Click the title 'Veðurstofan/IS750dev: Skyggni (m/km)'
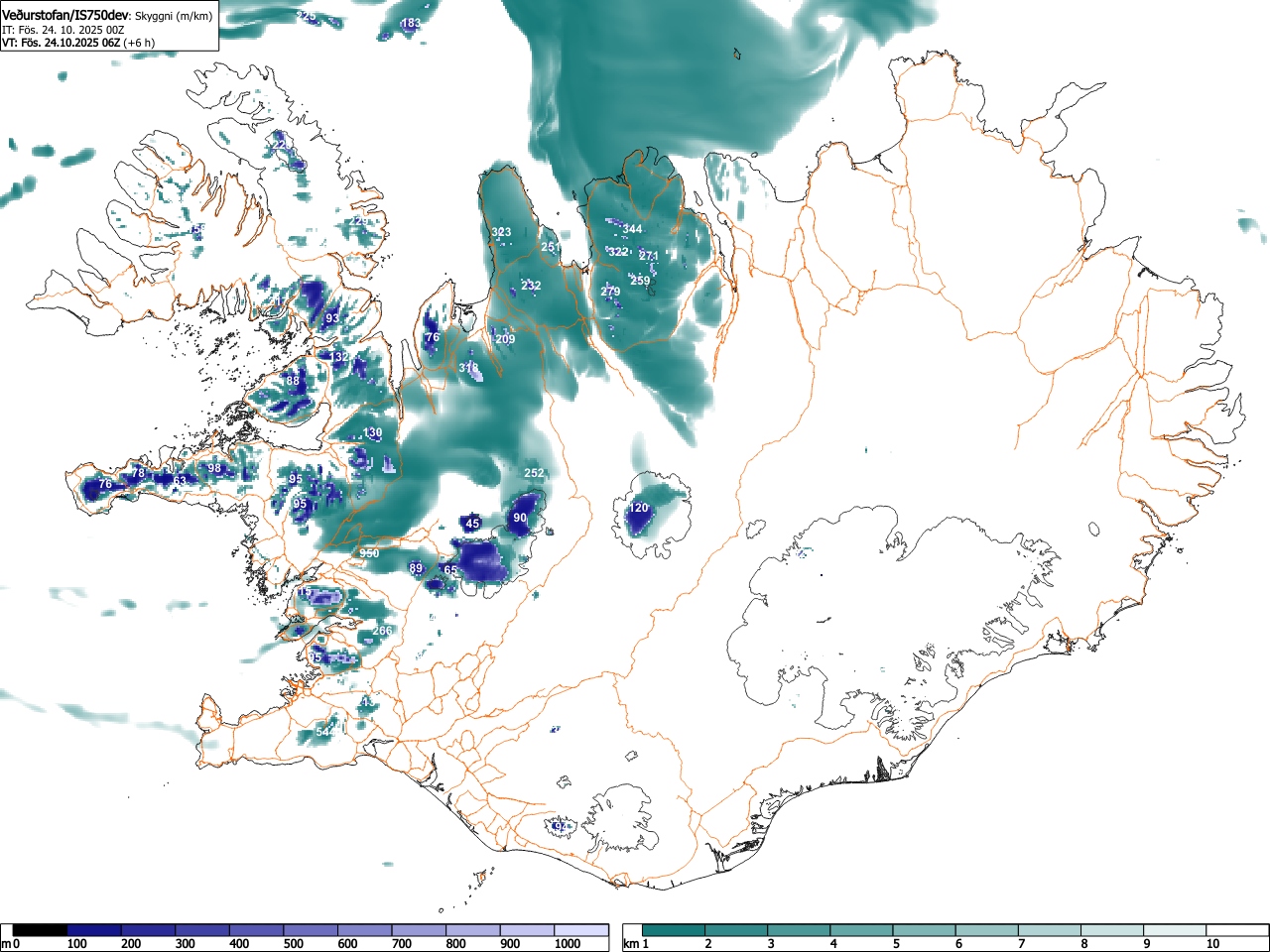This screenshot has height=952, width=1270. pyautogui.click(x=107, y=15)
